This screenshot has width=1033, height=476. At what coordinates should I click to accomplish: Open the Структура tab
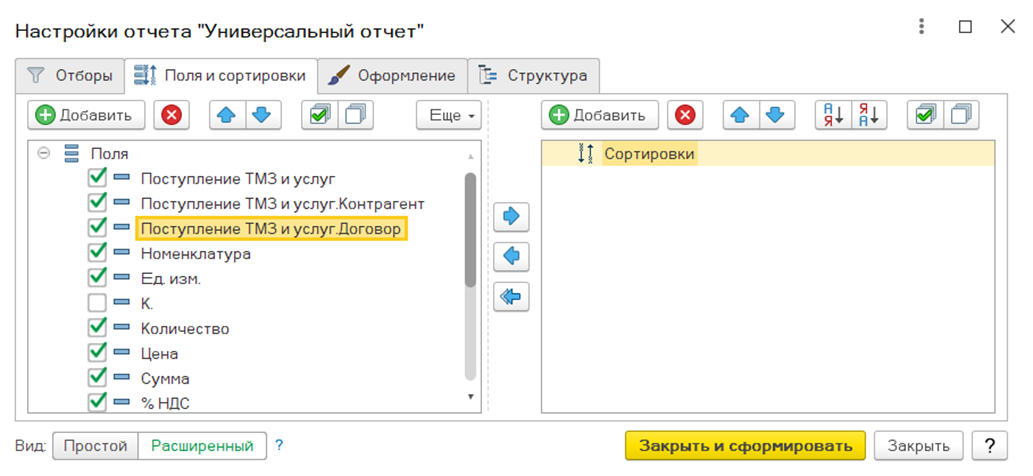click(x=534, y=75)
